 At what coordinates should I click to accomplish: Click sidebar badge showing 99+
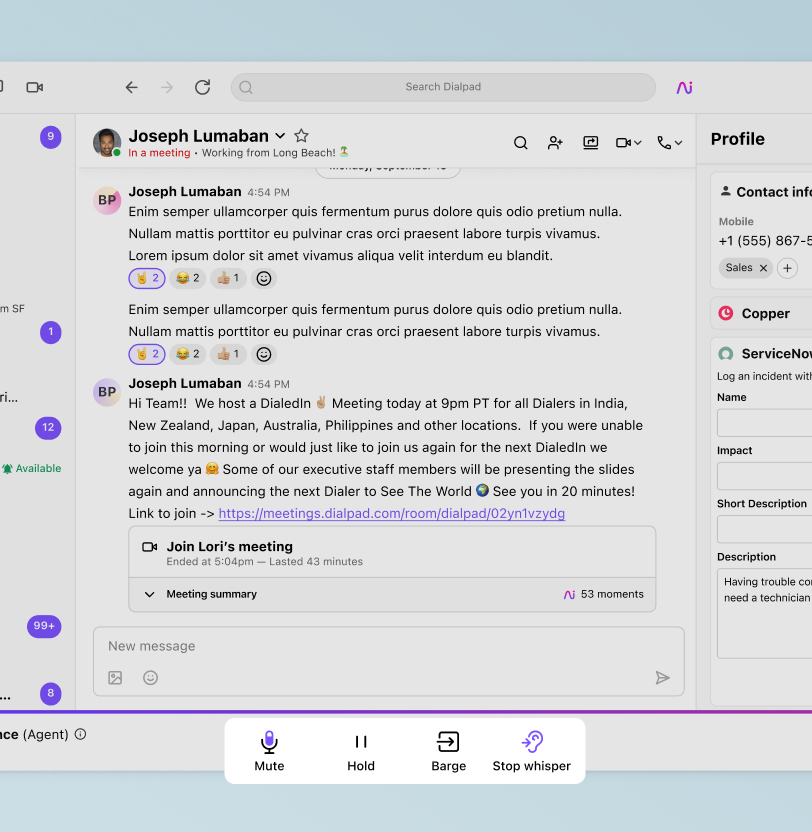tap(44, 626)
